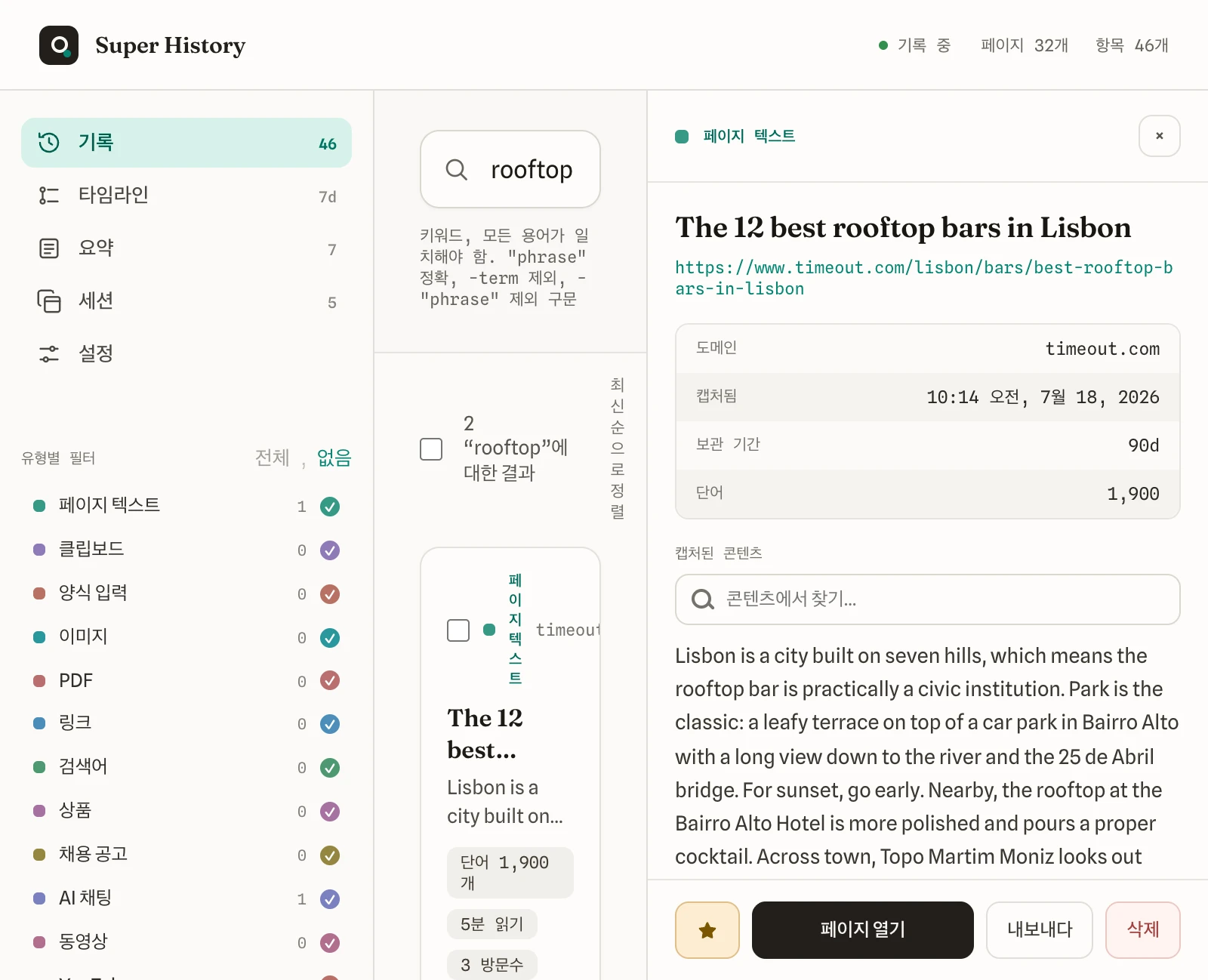The height and width of the screenshot is (980, 1208).
Task: Toggle the 상품 filter check
Action: click(x=330, y=812)
